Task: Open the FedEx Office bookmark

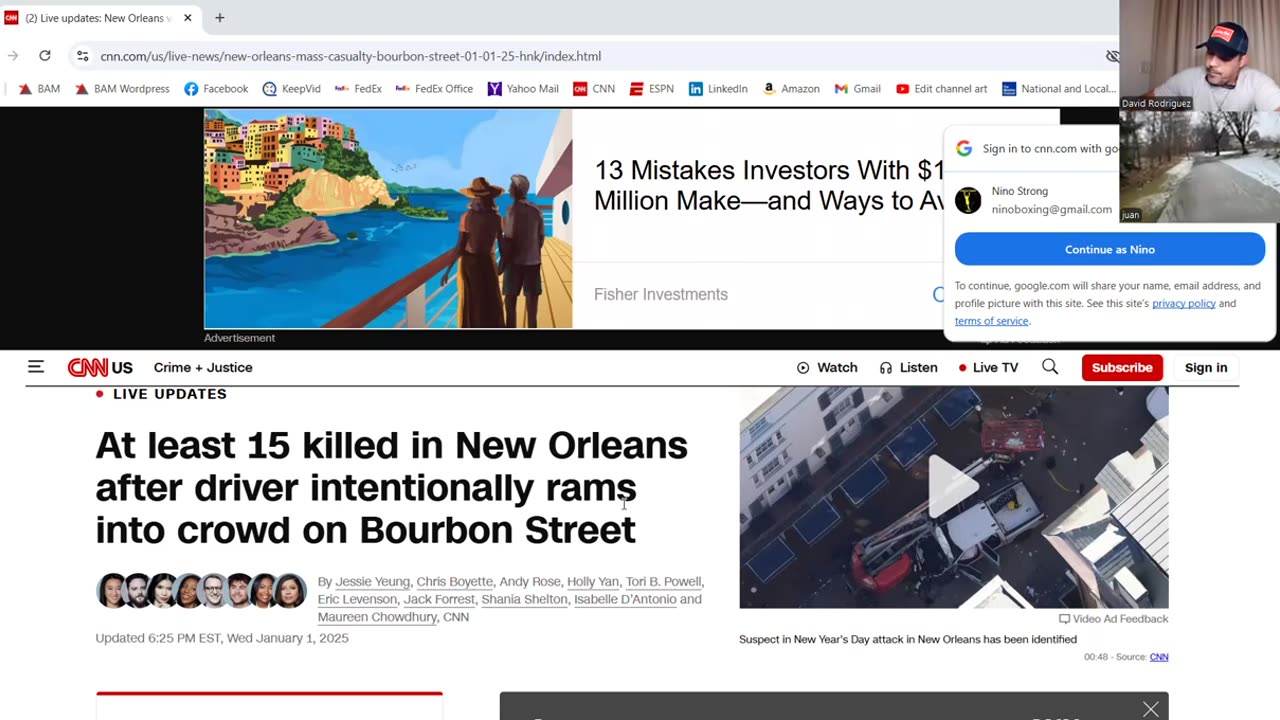Action: coord(434,89)
